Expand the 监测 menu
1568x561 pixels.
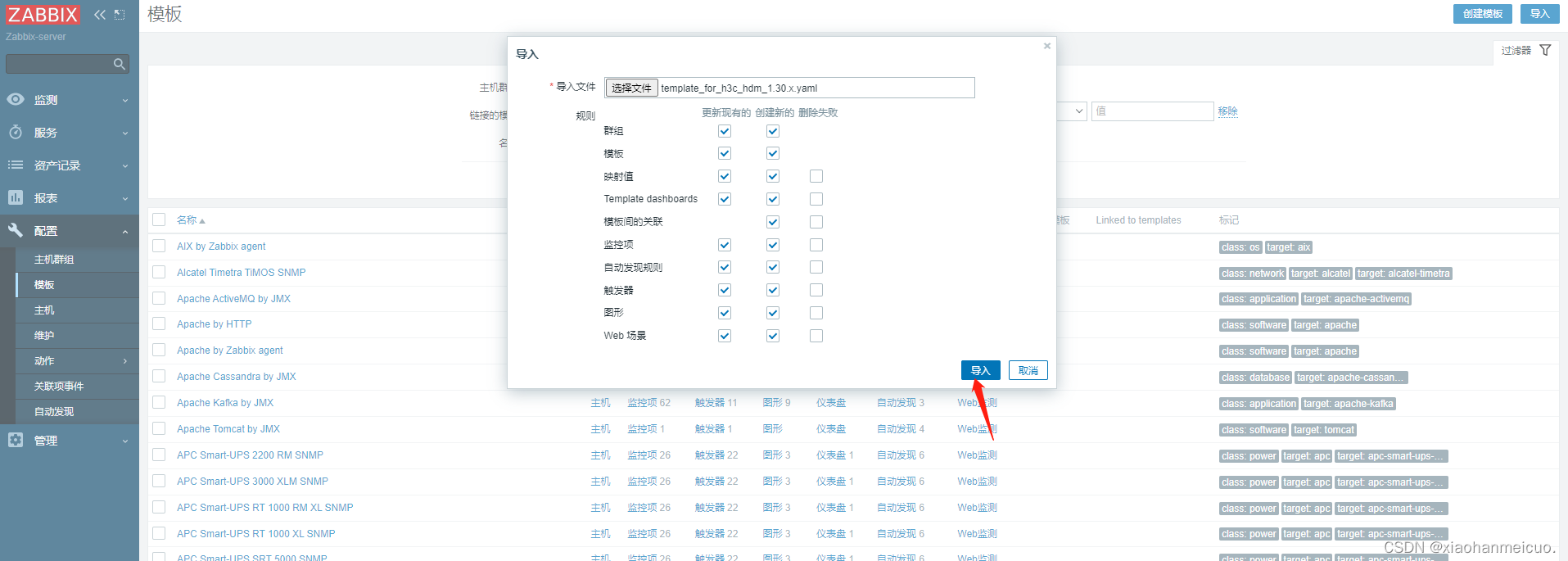coord(125,100)
